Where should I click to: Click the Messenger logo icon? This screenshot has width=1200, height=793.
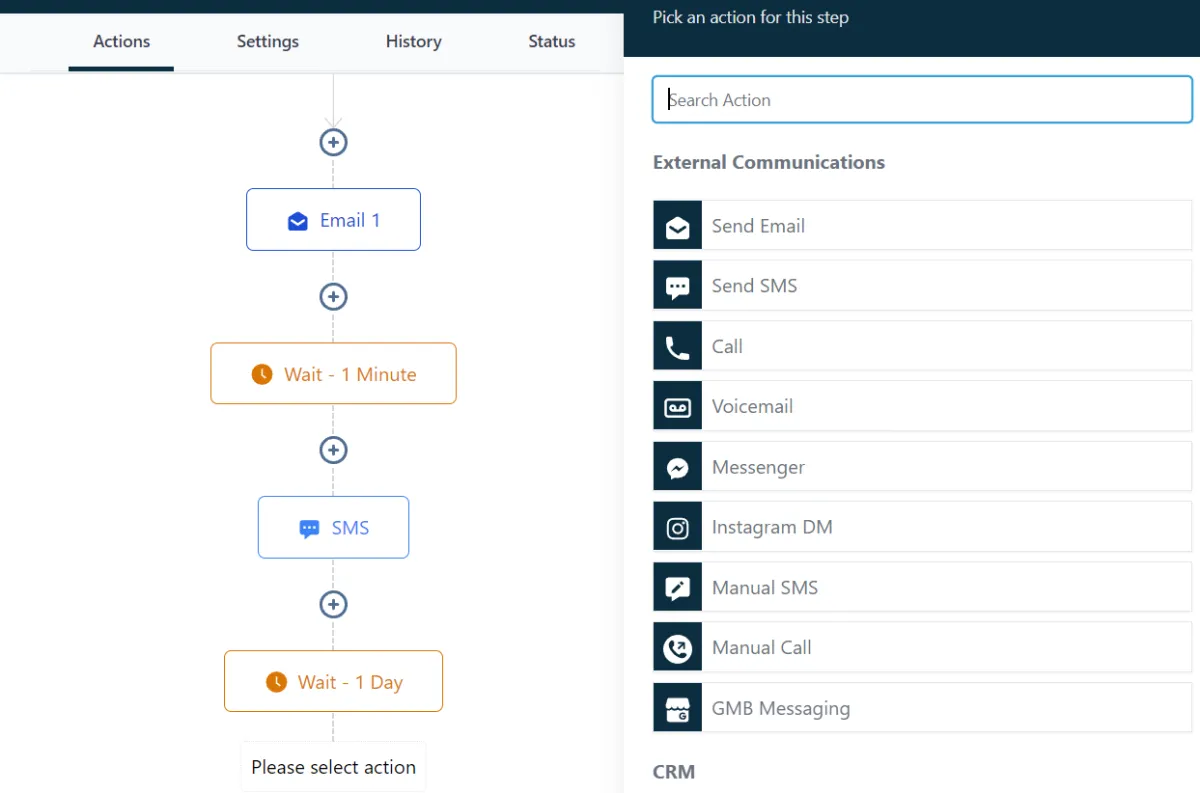[677, 467]
